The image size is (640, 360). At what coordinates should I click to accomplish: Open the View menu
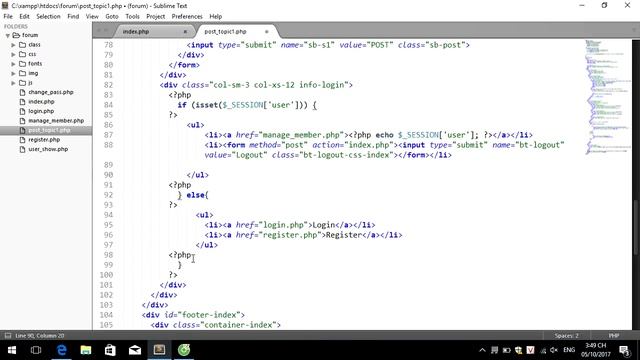92,16
